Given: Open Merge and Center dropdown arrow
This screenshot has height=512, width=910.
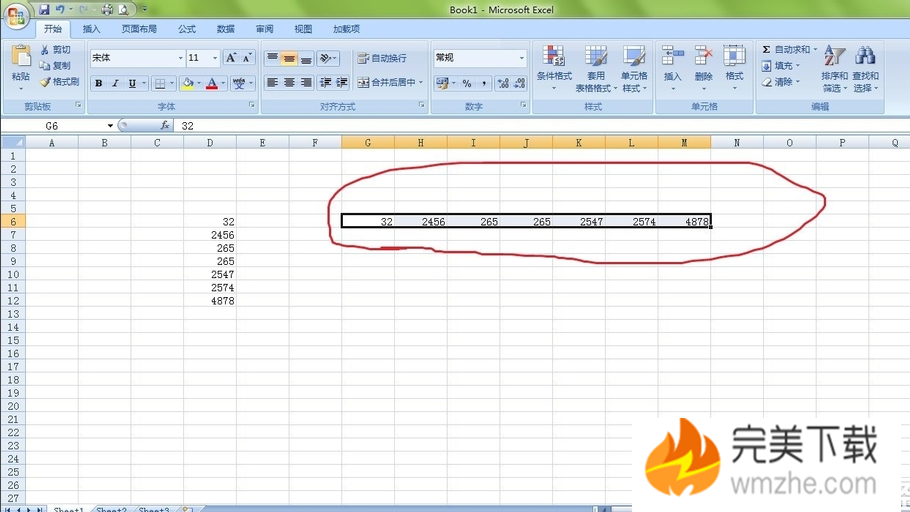Looking at the screenshot, I should tap(421, 82).
